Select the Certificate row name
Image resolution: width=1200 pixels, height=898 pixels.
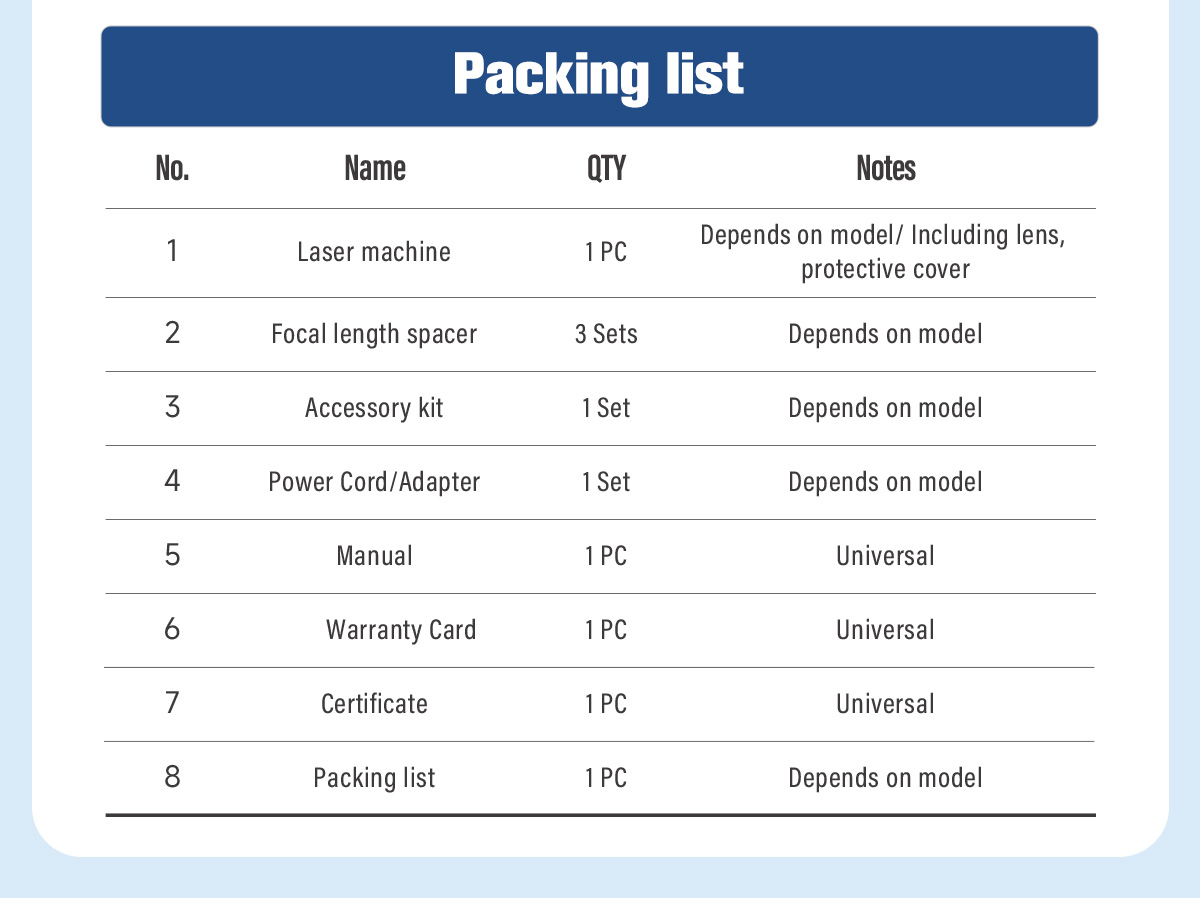[x=374, y=704]
